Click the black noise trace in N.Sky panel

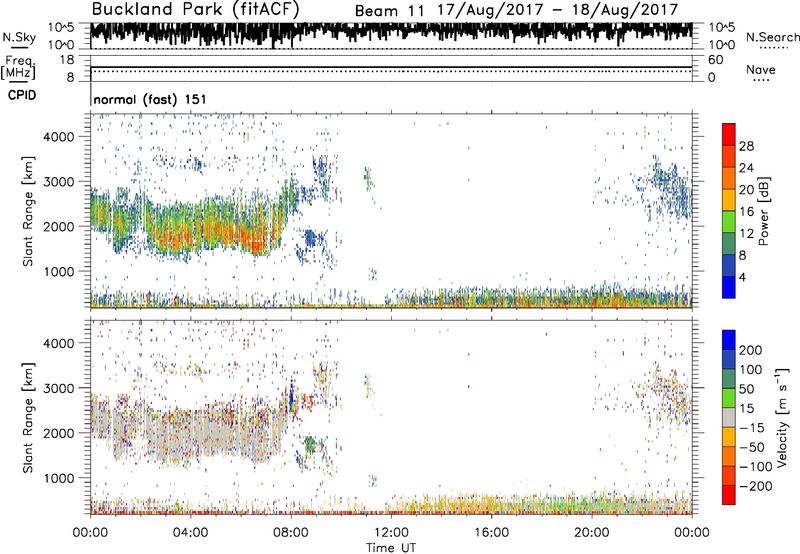coord(391,32)
